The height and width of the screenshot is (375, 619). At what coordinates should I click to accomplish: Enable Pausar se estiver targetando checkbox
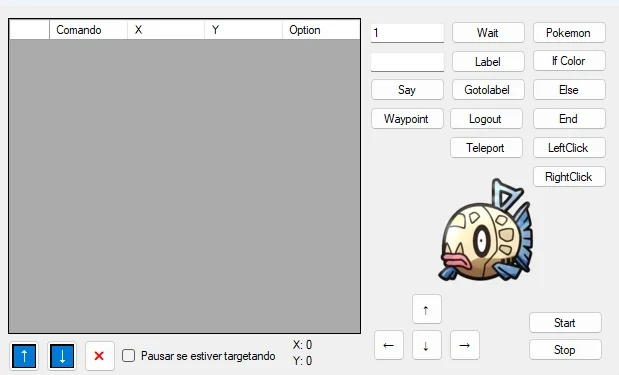tap(128, 356)
